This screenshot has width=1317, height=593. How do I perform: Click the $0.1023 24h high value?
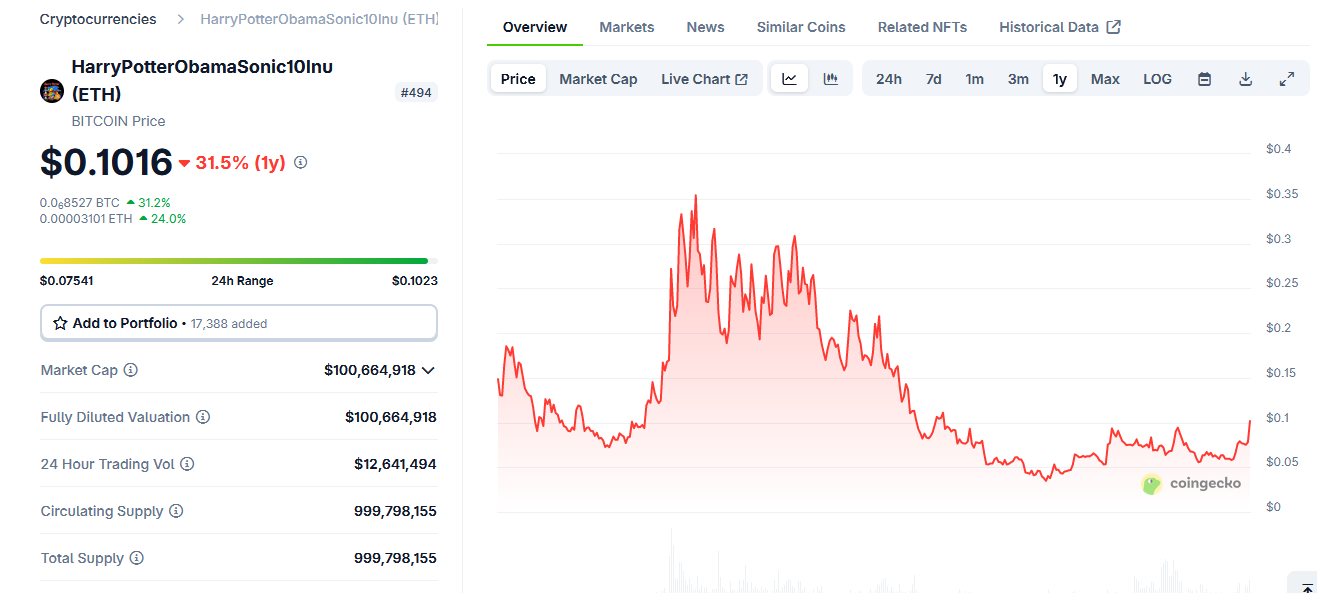(415, 281)
